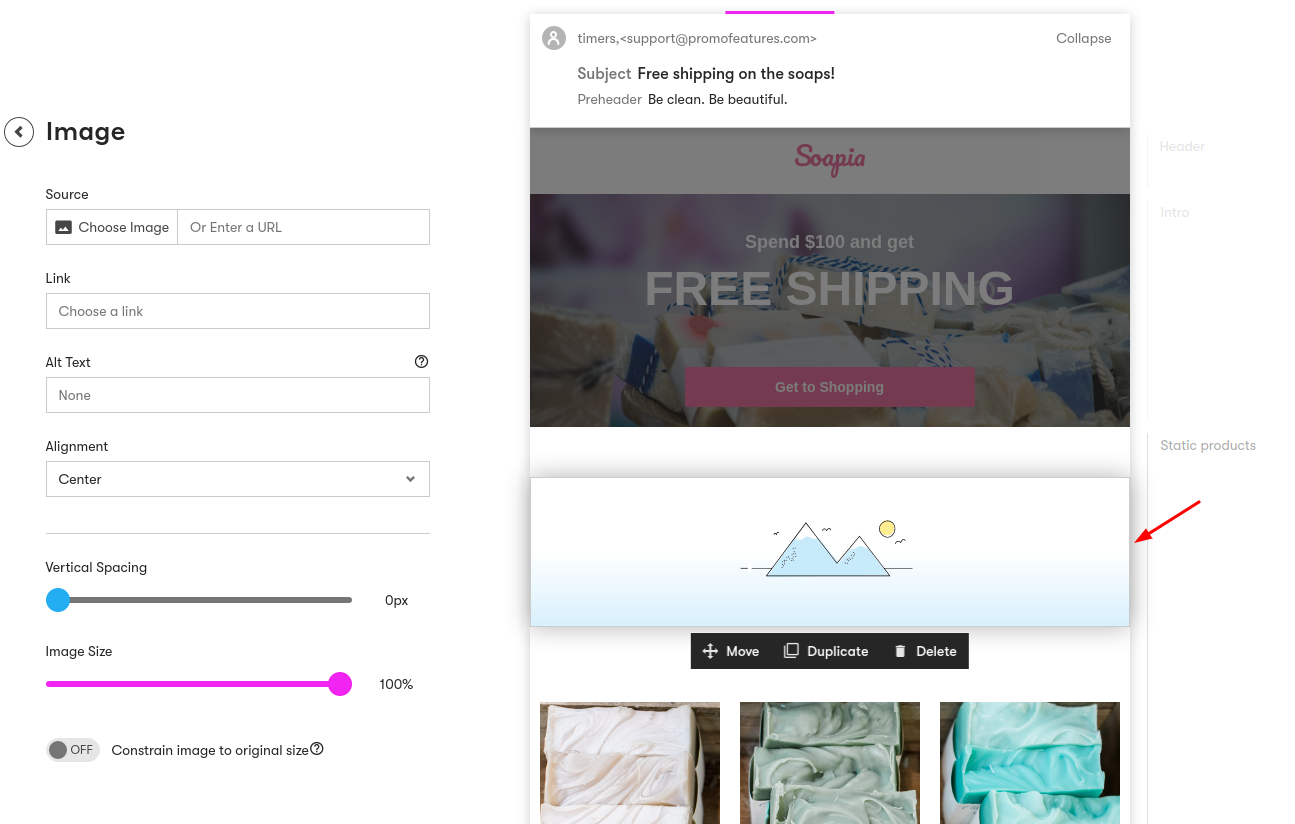Viewport: 1295px width, 824px height.
Task: Click the Image Size slider handle
Action: [x=340, y=684]
